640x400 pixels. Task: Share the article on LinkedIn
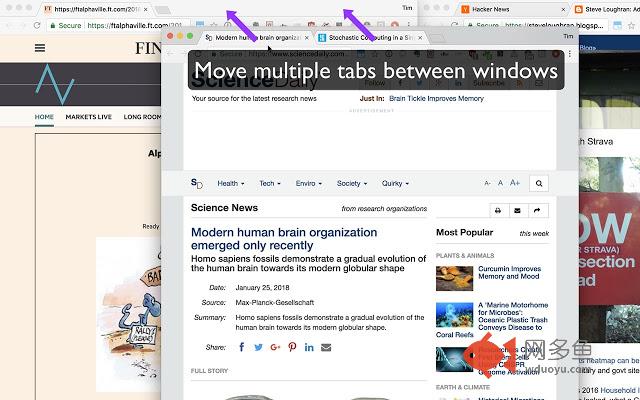pos(309,347)
